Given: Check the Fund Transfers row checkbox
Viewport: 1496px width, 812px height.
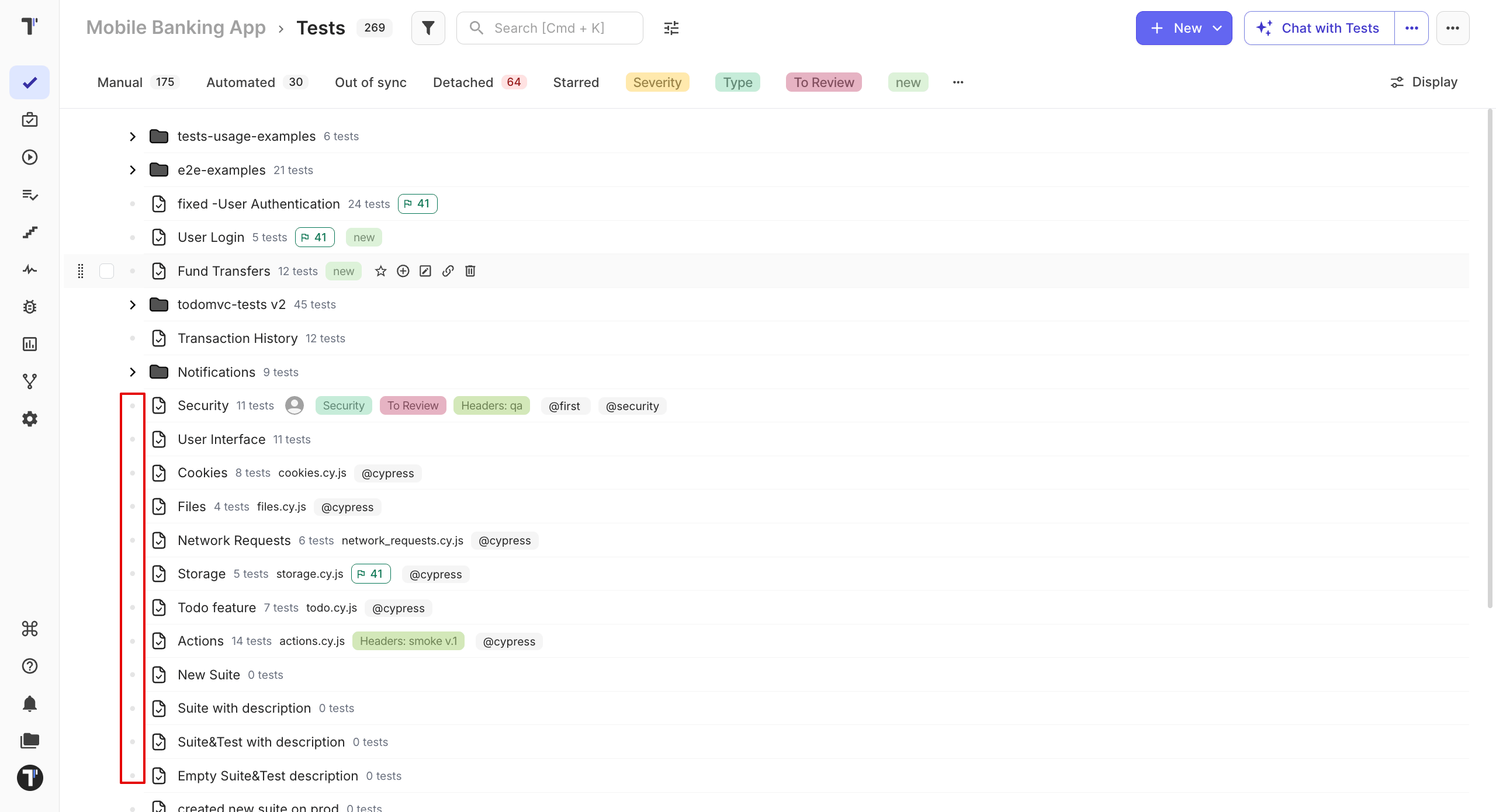Looking at the screenshot, I should (x=107, y=271).
